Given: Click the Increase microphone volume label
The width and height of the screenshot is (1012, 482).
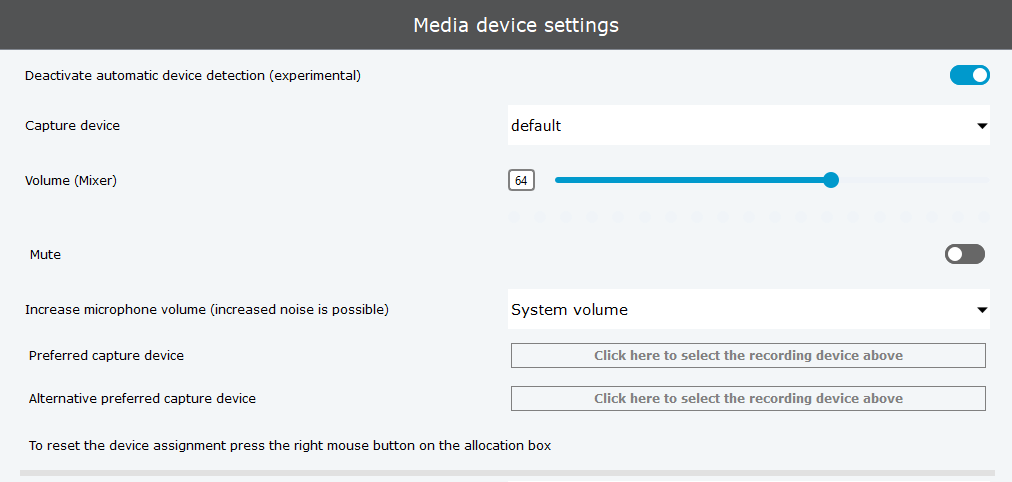Looking at the screenshot, I should click(x=206, y=310).
